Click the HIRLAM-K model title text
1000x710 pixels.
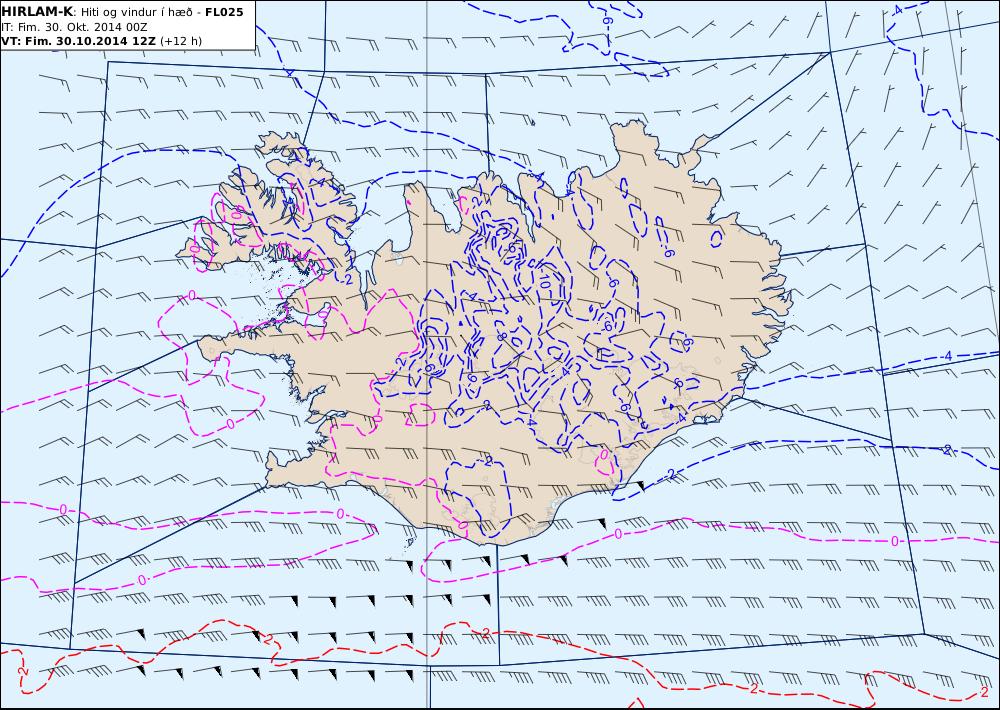[37, 12]
